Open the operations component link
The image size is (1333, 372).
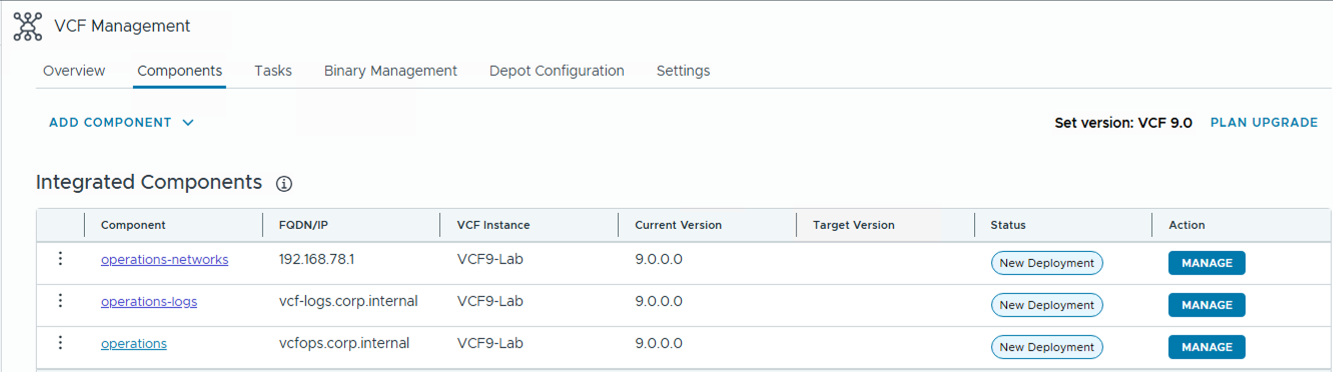(134, 343)
